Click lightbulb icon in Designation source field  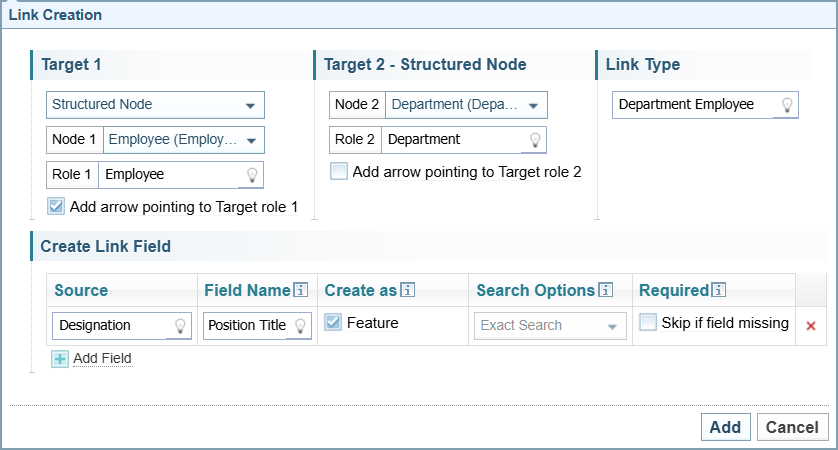coord(181,326)
